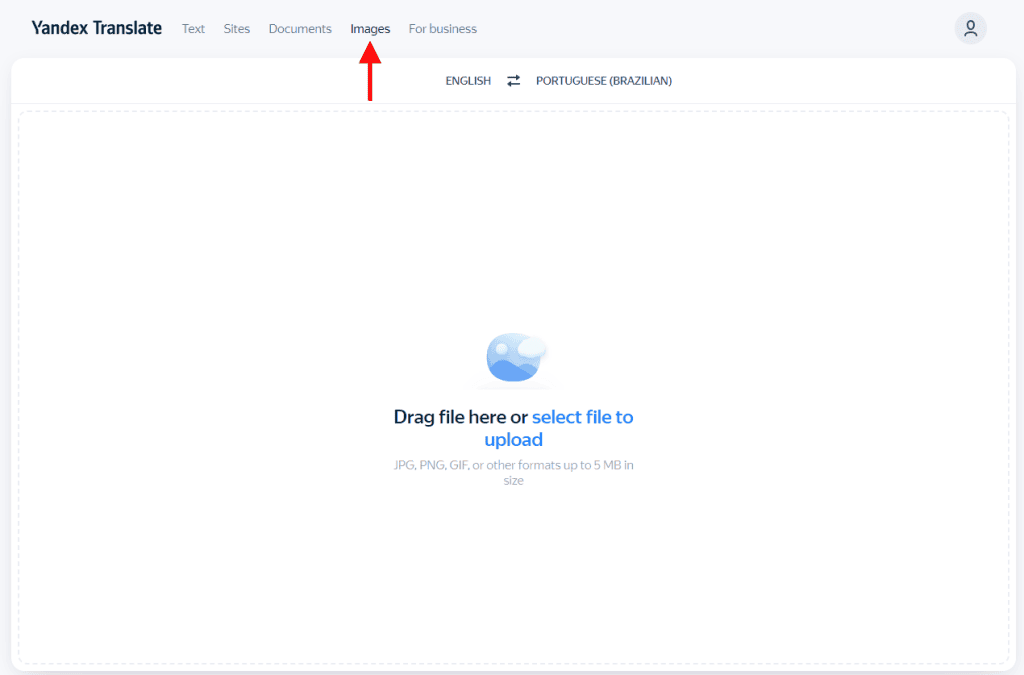Click the "size" text under the upload prompt
1024x675 pixels.
pyautogui.click(x=513, y=481)
